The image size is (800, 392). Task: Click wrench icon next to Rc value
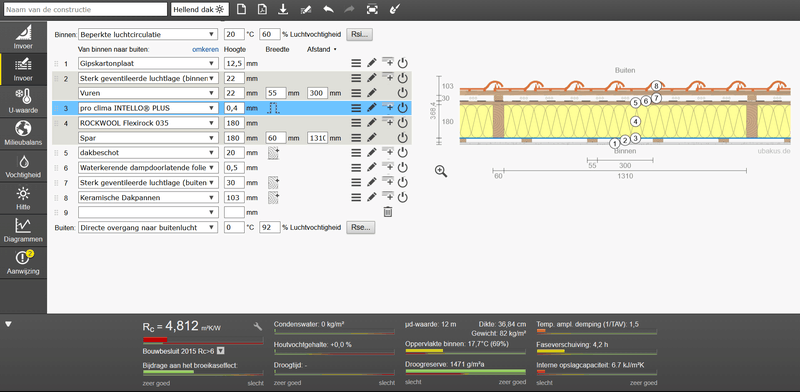point(258,326)
